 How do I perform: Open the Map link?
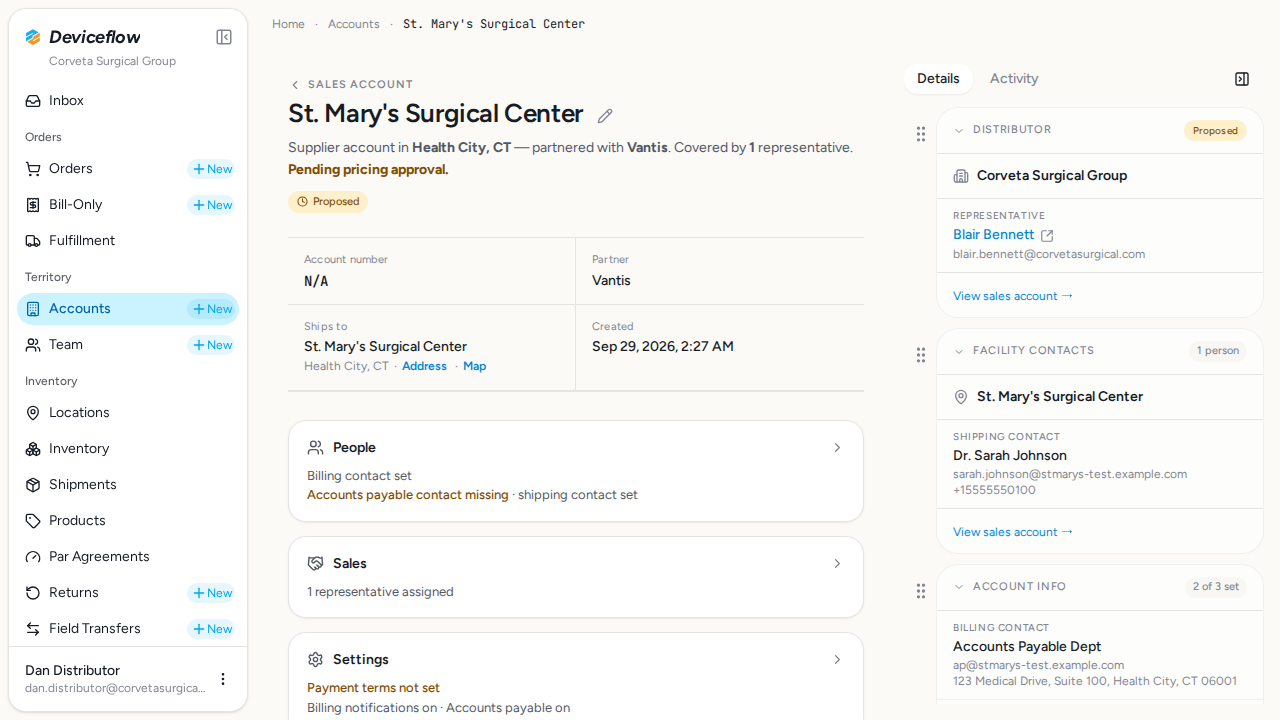[475, 367]
